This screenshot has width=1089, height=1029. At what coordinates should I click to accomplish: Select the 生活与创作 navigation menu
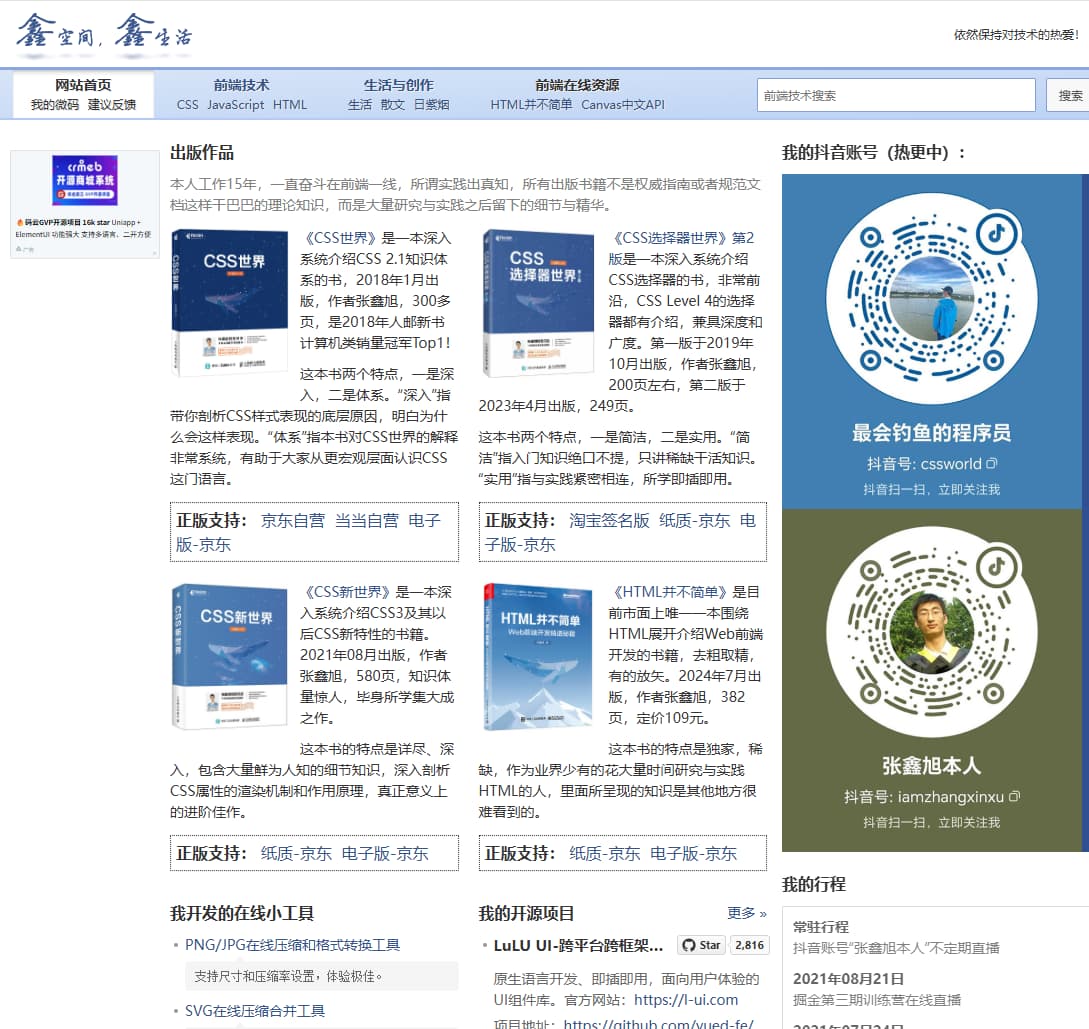[398, 85]
